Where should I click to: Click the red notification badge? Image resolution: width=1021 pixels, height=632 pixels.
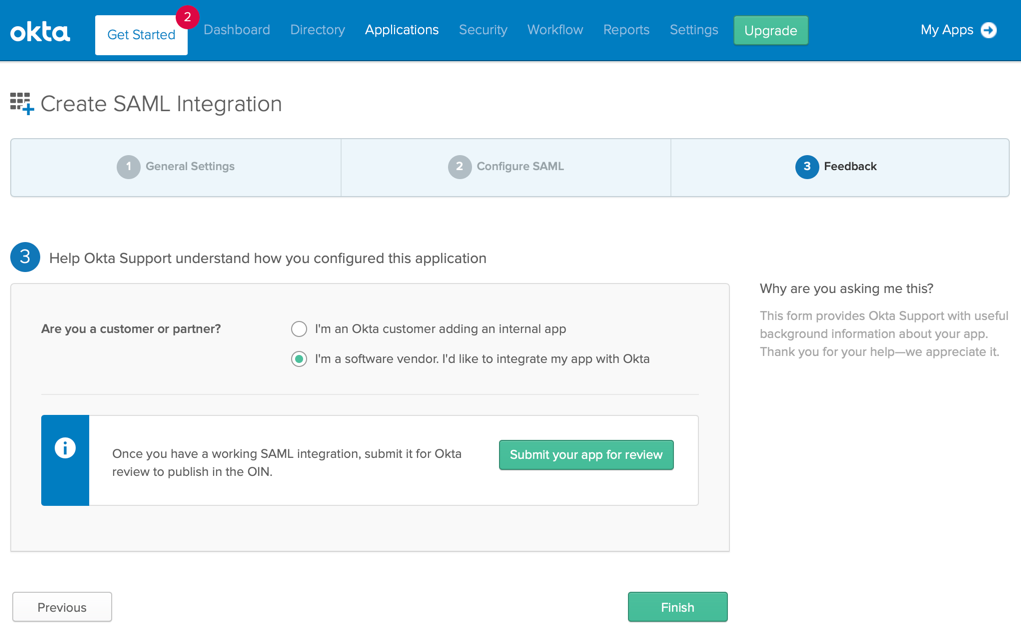(x=187, y=17)
